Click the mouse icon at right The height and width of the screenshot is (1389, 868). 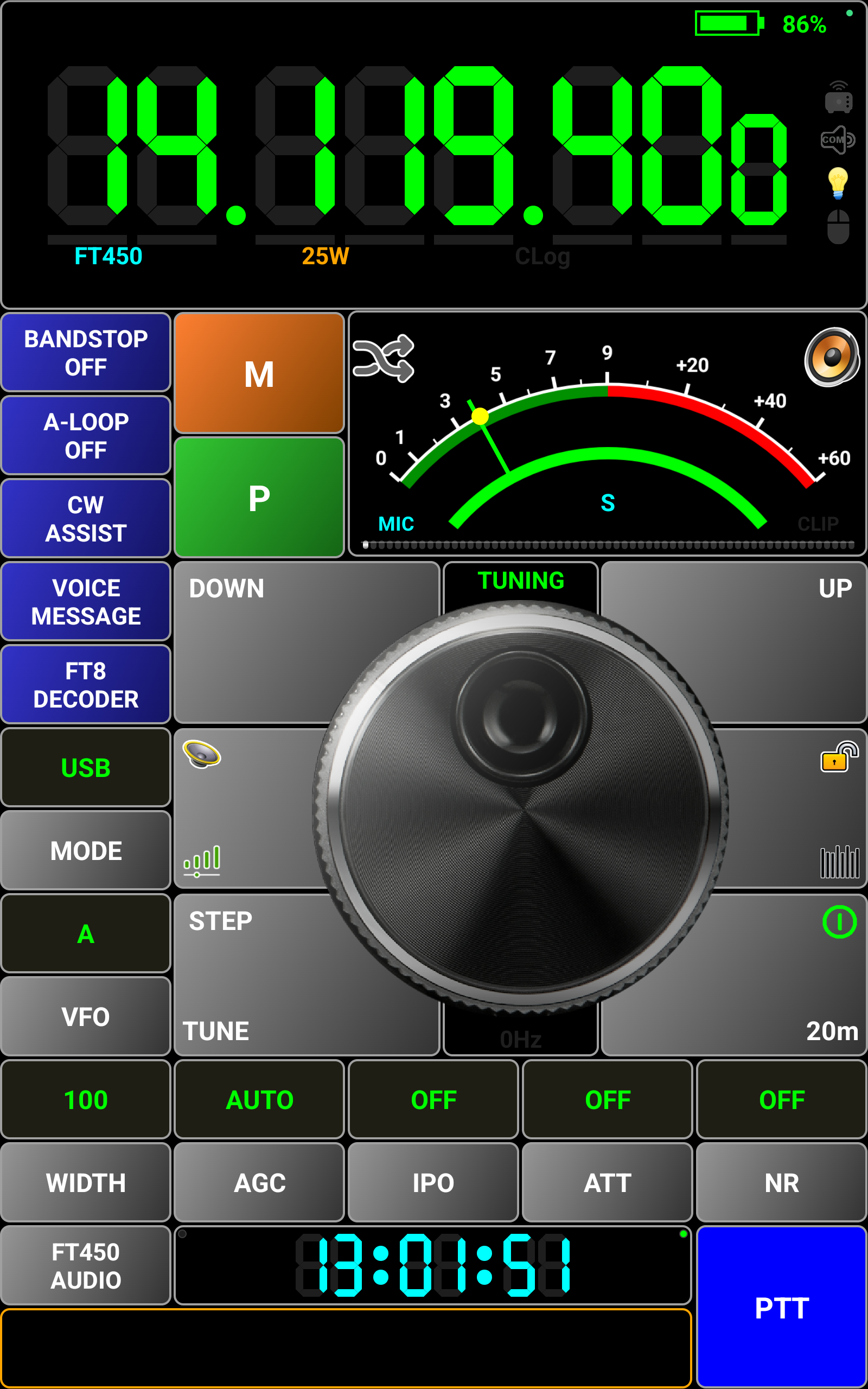click(838, 227)
